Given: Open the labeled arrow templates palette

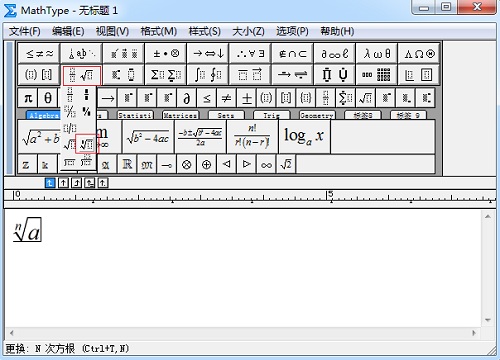Looking at the screenshot, I should tap(292, 75).
